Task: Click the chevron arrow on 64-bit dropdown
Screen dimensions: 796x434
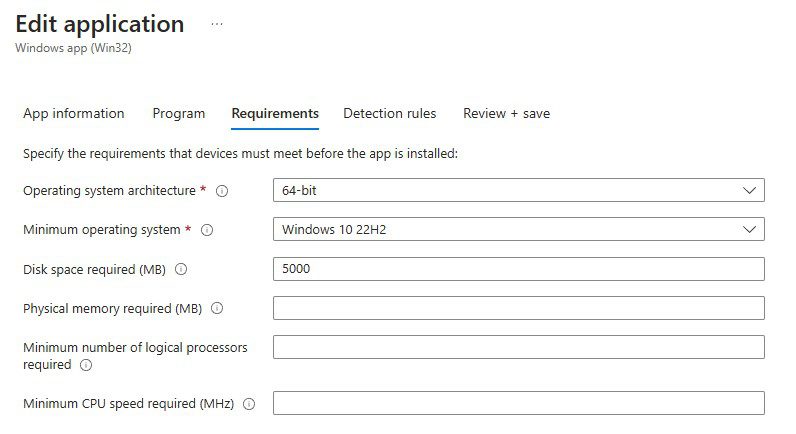Action: [750, 190]
